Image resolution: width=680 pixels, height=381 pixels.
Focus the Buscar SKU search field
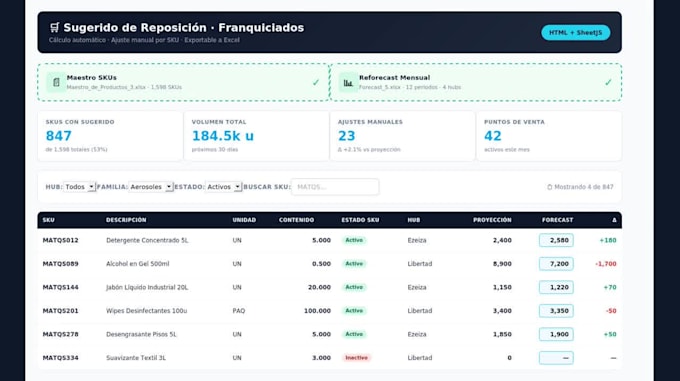pos(335,187)
